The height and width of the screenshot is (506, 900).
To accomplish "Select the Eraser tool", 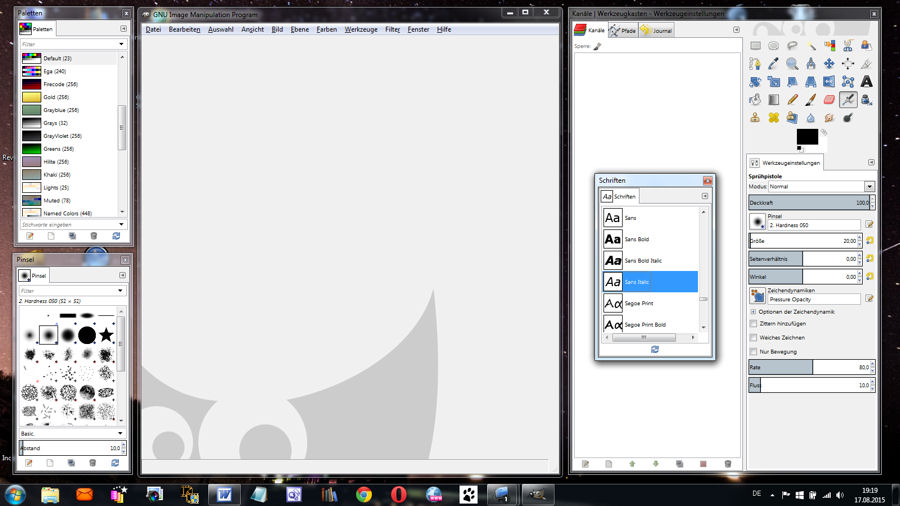I will point(829,100).
